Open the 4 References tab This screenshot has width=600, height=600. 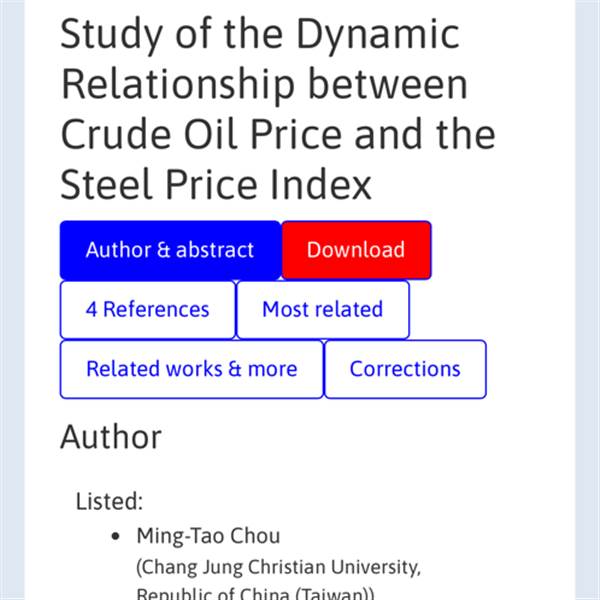click(x=147, y=309)
